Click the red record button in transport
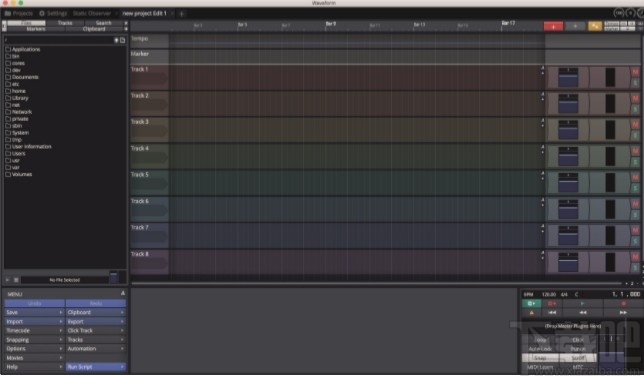 coord(623,303)
